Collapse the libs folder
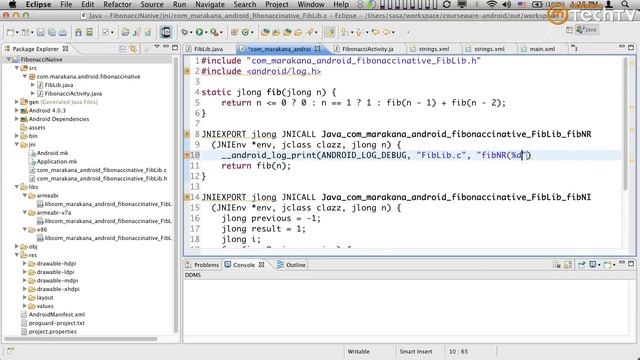Viewport: 640px width, 360px height. 17,187
